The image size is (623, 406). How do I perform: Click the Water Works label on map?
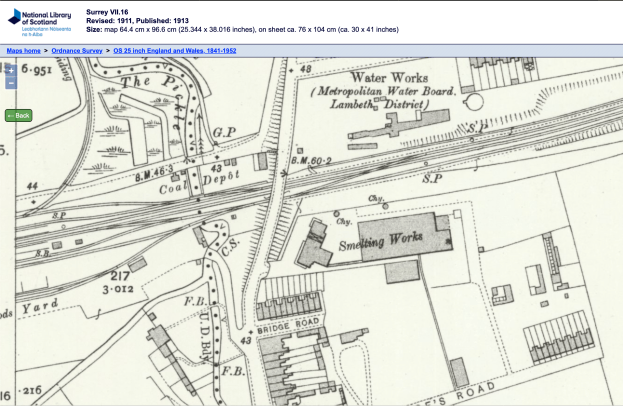click(390, 77)
